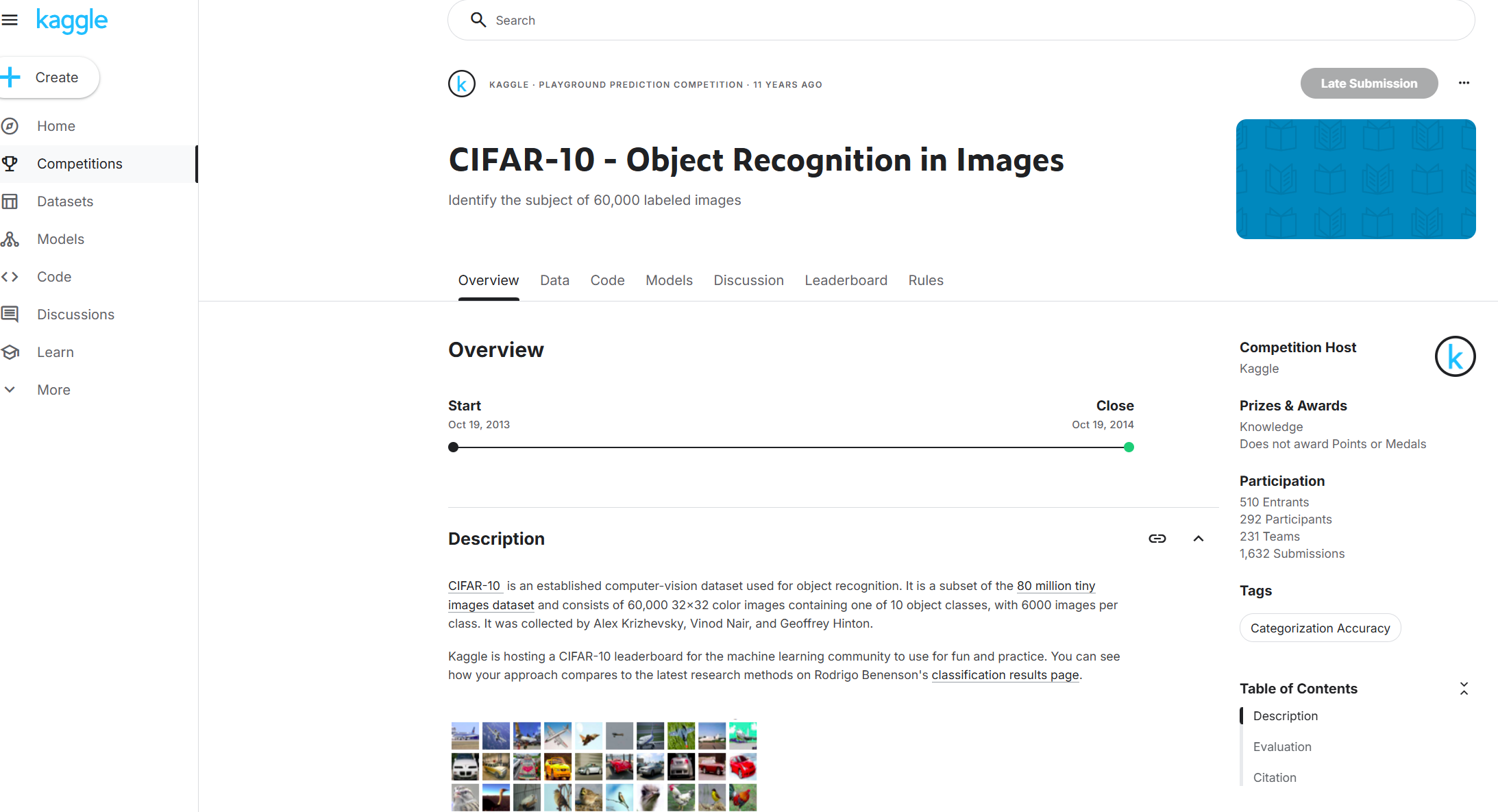Switch to the Leaderboard tab

846,280
